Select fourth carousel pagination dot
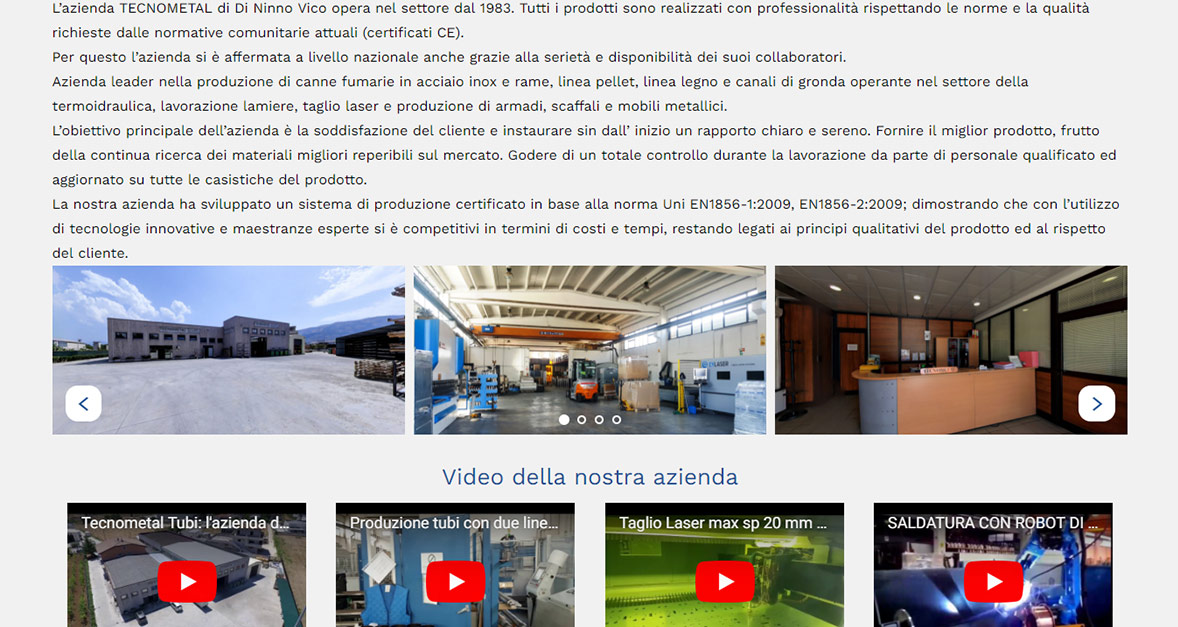 616,420
